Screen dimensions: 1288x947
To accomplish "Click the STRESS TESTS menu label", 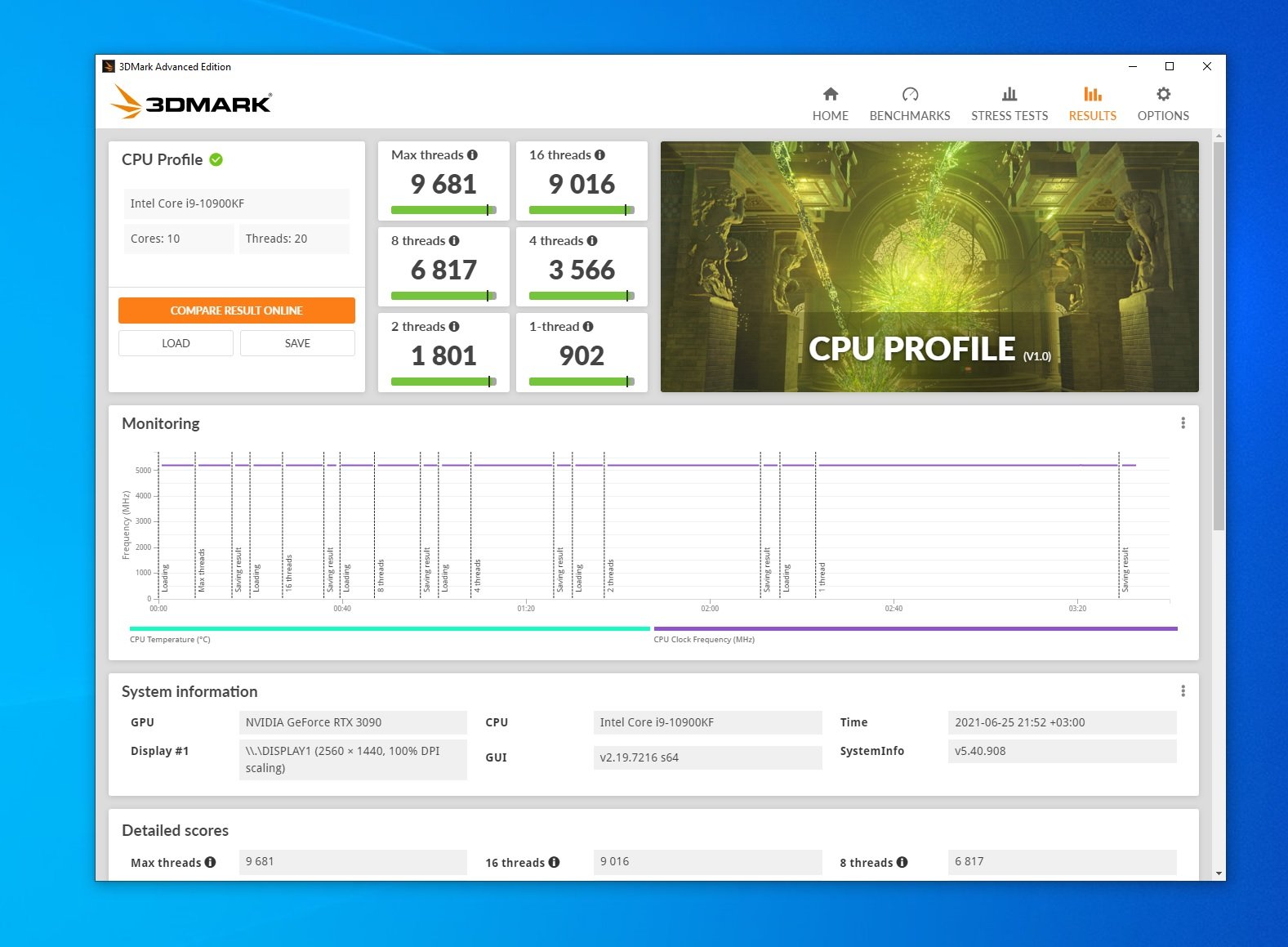I will point(1009,116).
